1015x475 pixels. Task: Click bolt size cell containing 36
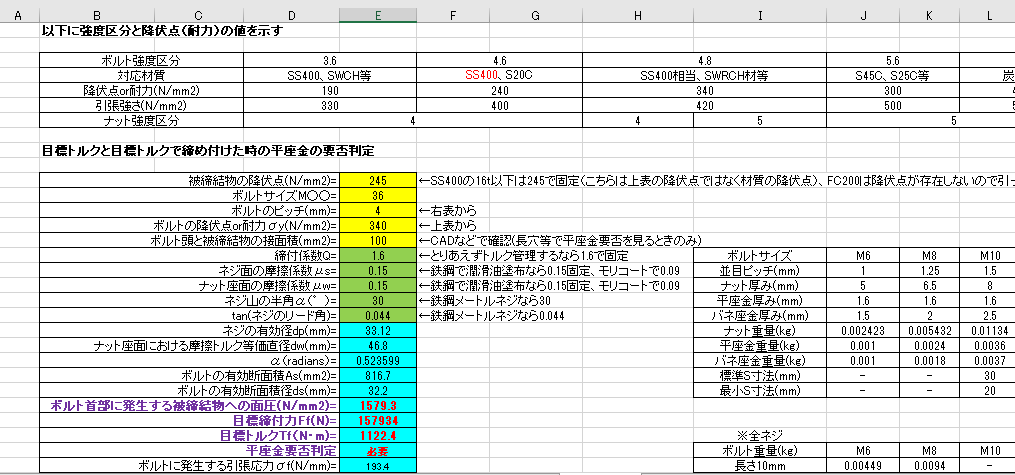378,195
